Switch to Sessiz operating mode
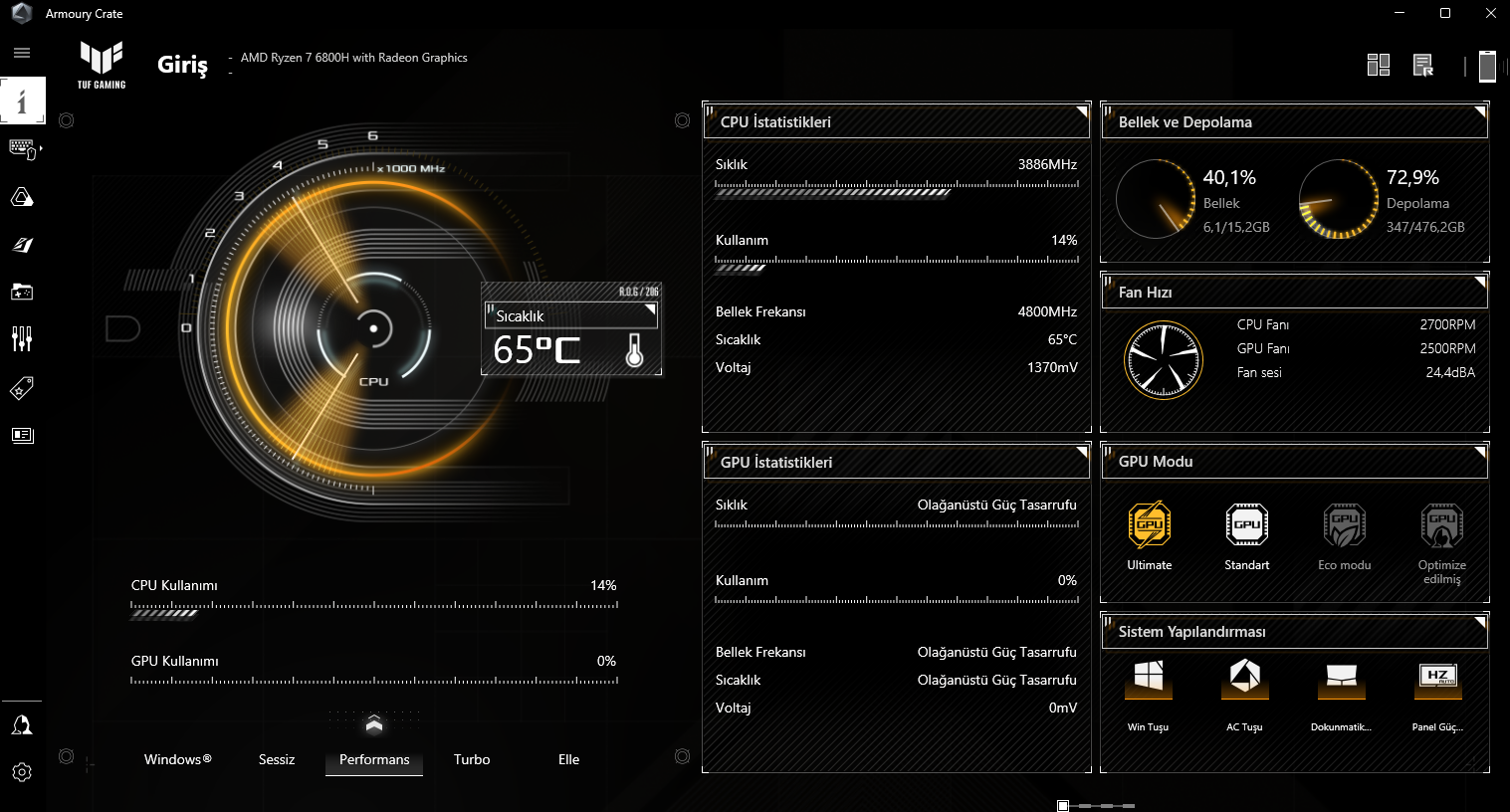The image size is (1510, 812). point(277,759)
